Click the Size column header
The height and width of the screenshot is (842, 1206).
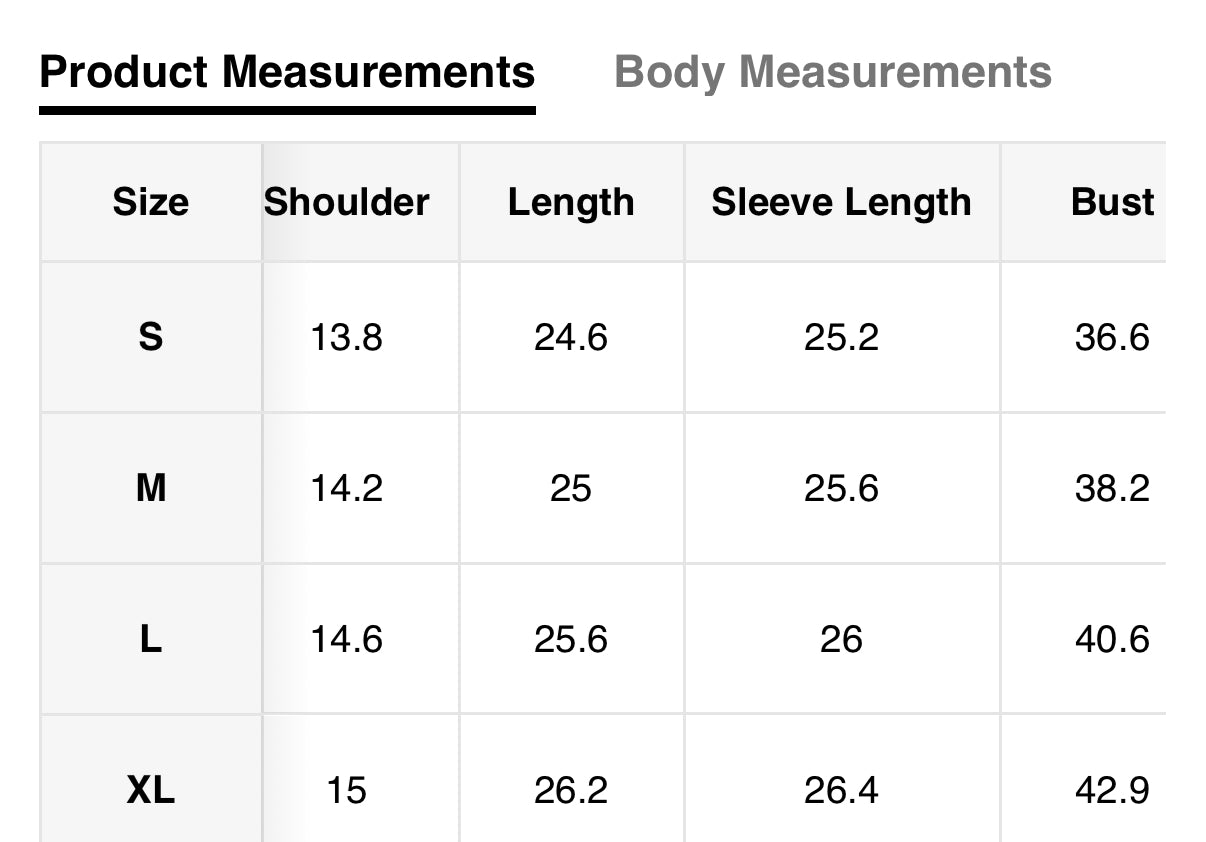coord(150,202)
